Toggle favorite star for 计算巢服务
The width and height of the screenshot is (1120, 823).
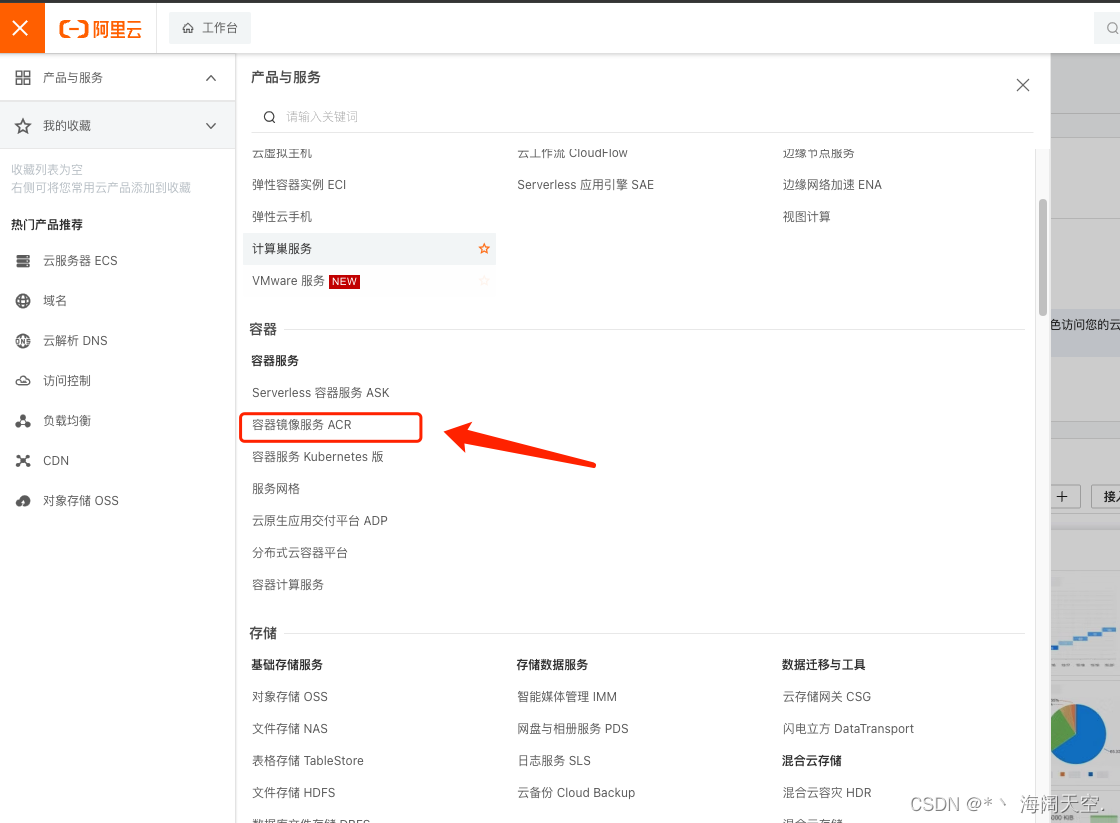(x=484, y=249)
